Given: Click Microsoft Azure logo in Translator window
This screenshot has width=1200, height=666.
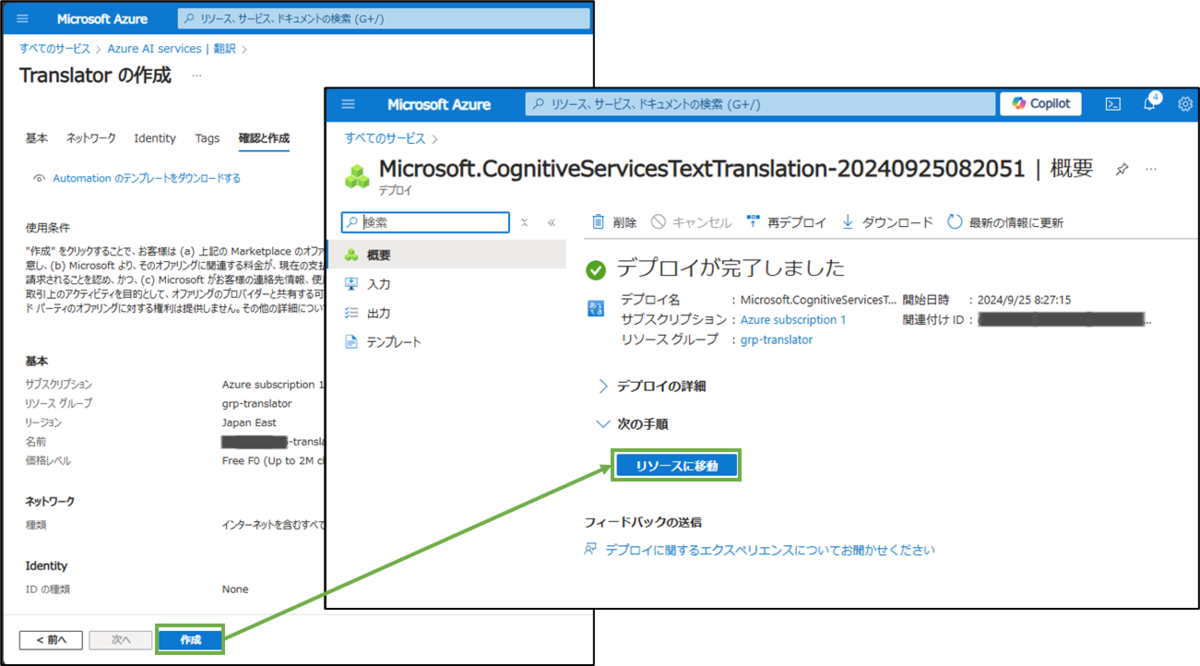Looking at the screenshot, I should click(102, 19).
